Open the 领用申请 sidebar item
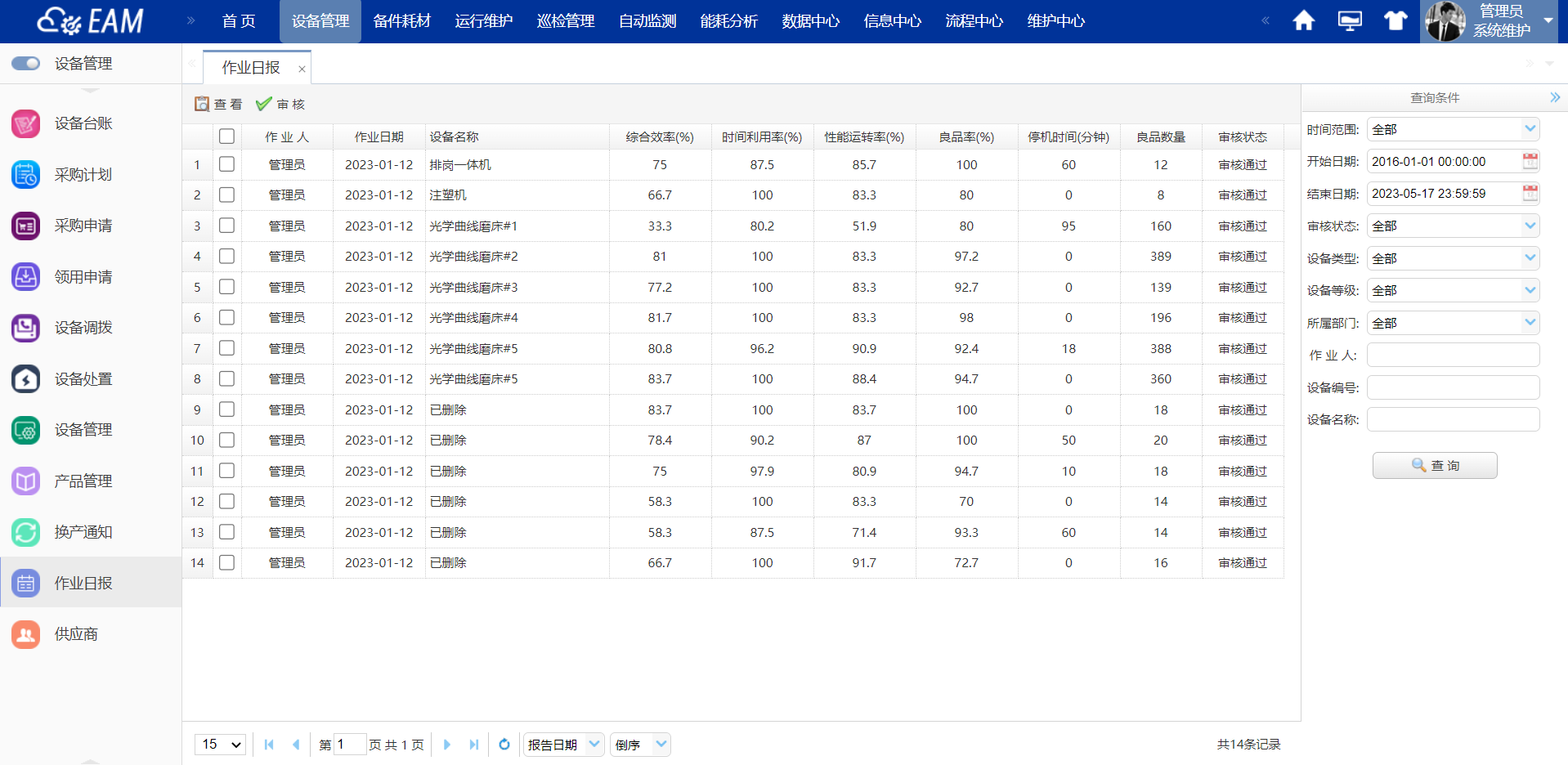This screenshot has width=1568, height=765. click(x=90, y=277)
